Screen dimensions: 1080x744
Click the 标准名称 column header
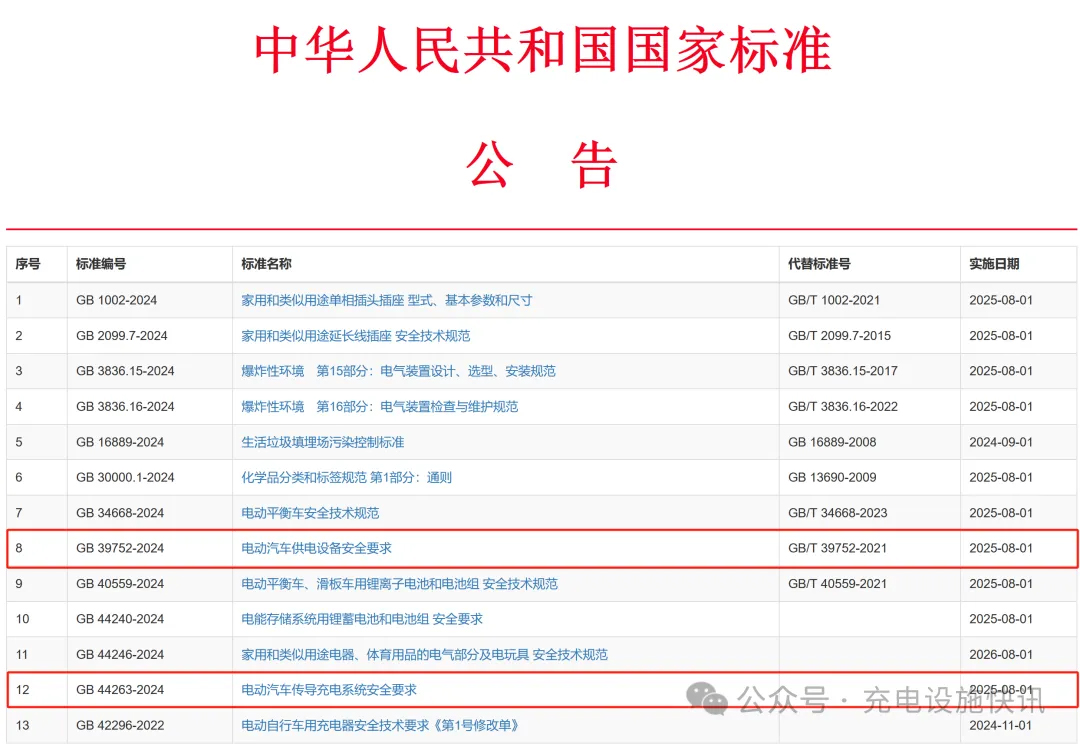pyautogui.click(x=266, y=264)
